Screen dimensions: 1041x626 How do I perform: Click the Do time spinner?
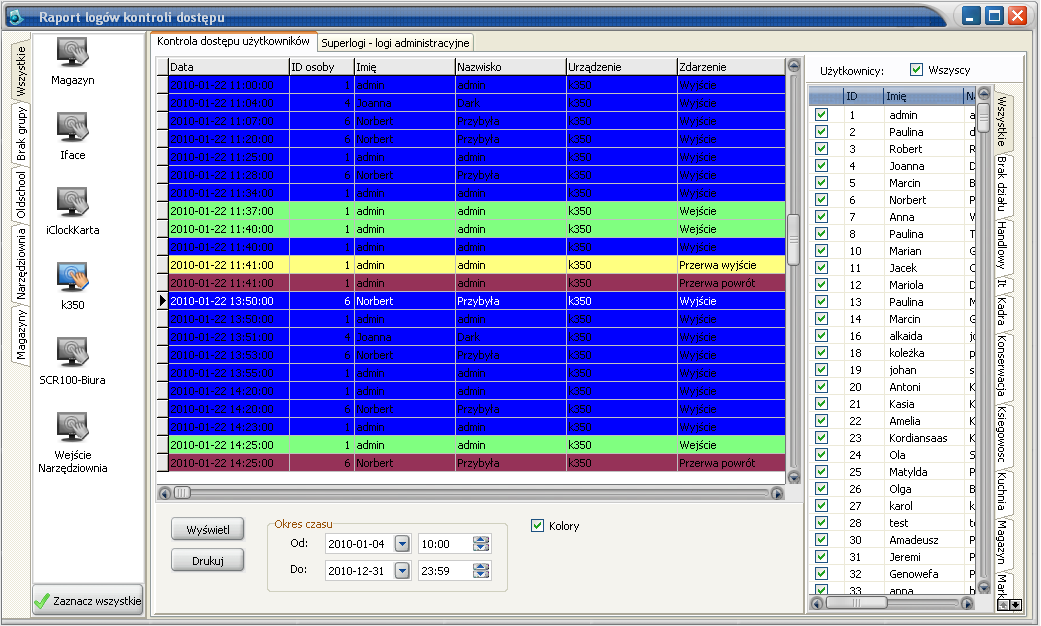pyautogui.click(x=481, y=570)
